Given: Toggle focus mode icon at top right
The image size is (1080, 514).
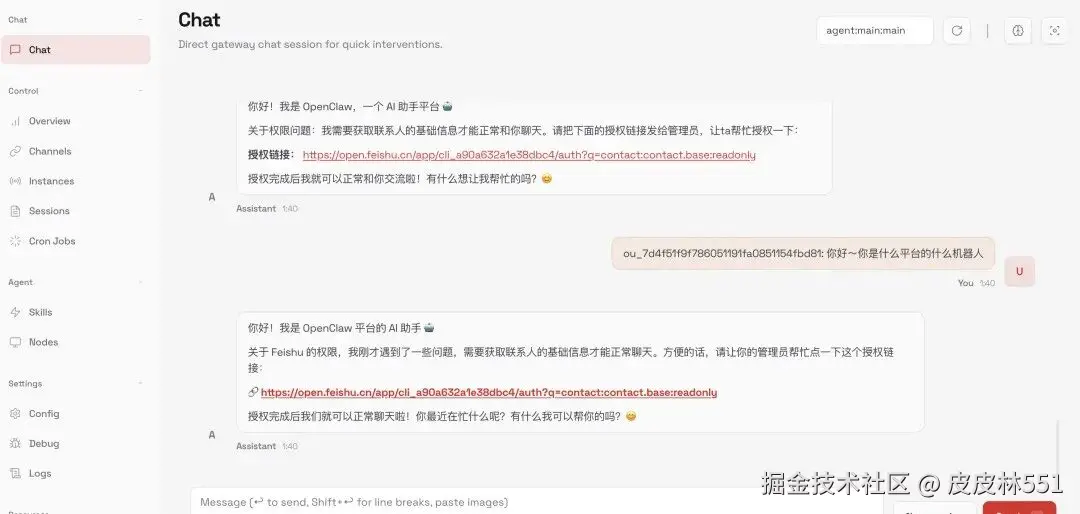Looking at the screenshot, I should pyautogui.click(x=1055, y=31).
